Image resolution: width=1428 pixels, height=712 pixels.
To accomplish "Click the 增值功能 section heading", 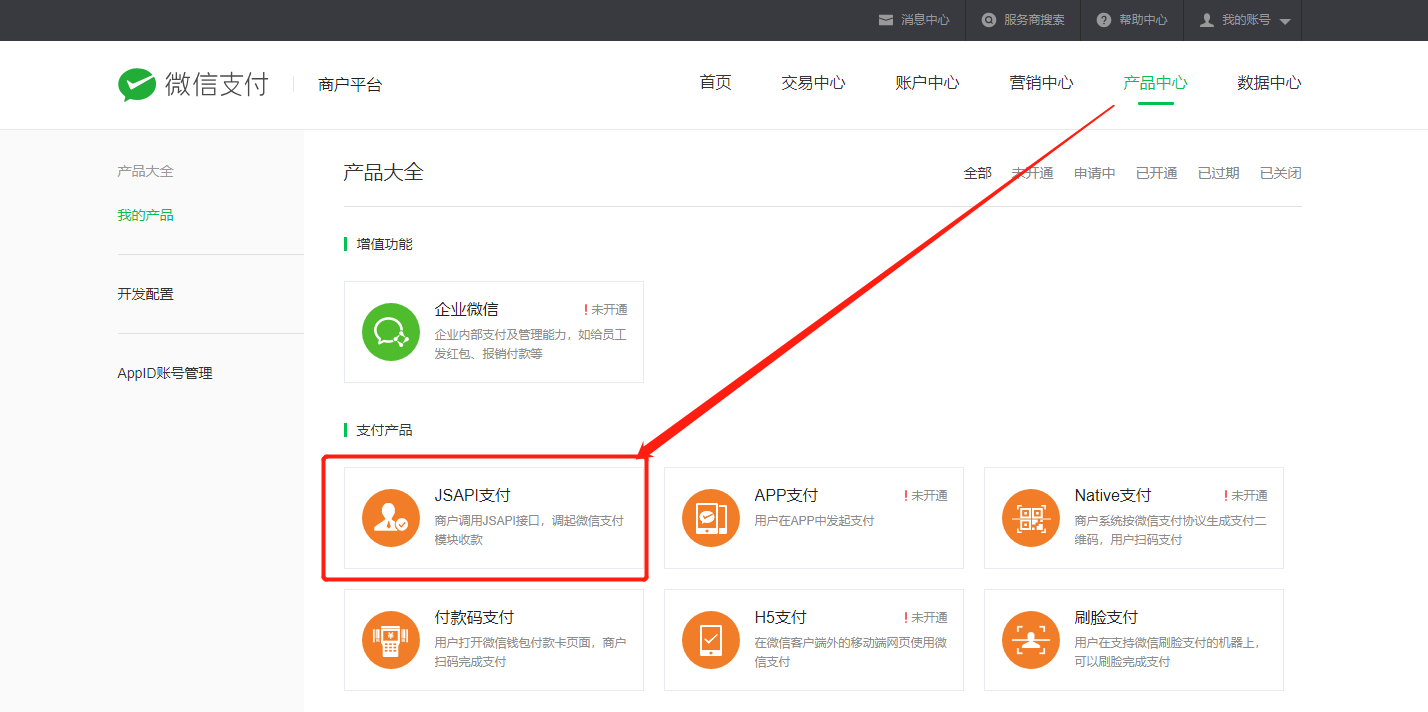I will coord(384,244).
